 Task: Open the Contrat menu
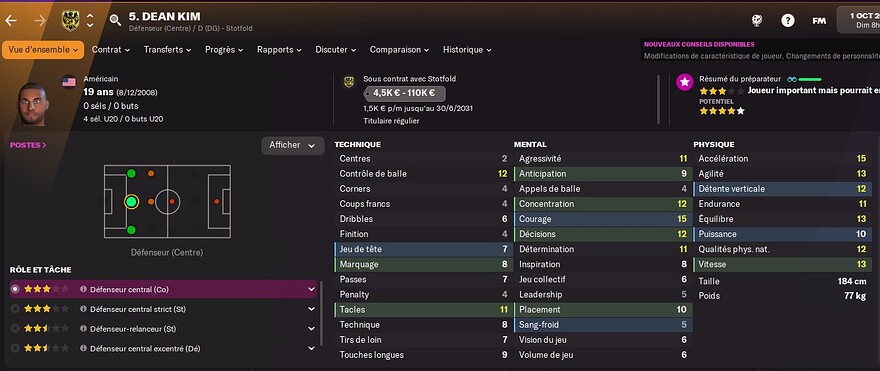pos(111,49)
